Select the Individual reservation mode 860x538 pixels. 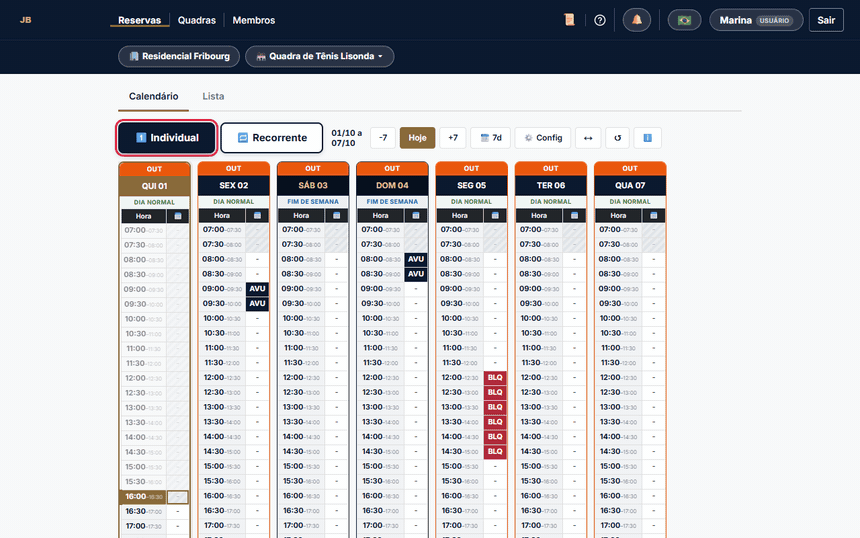pos(166,138)
